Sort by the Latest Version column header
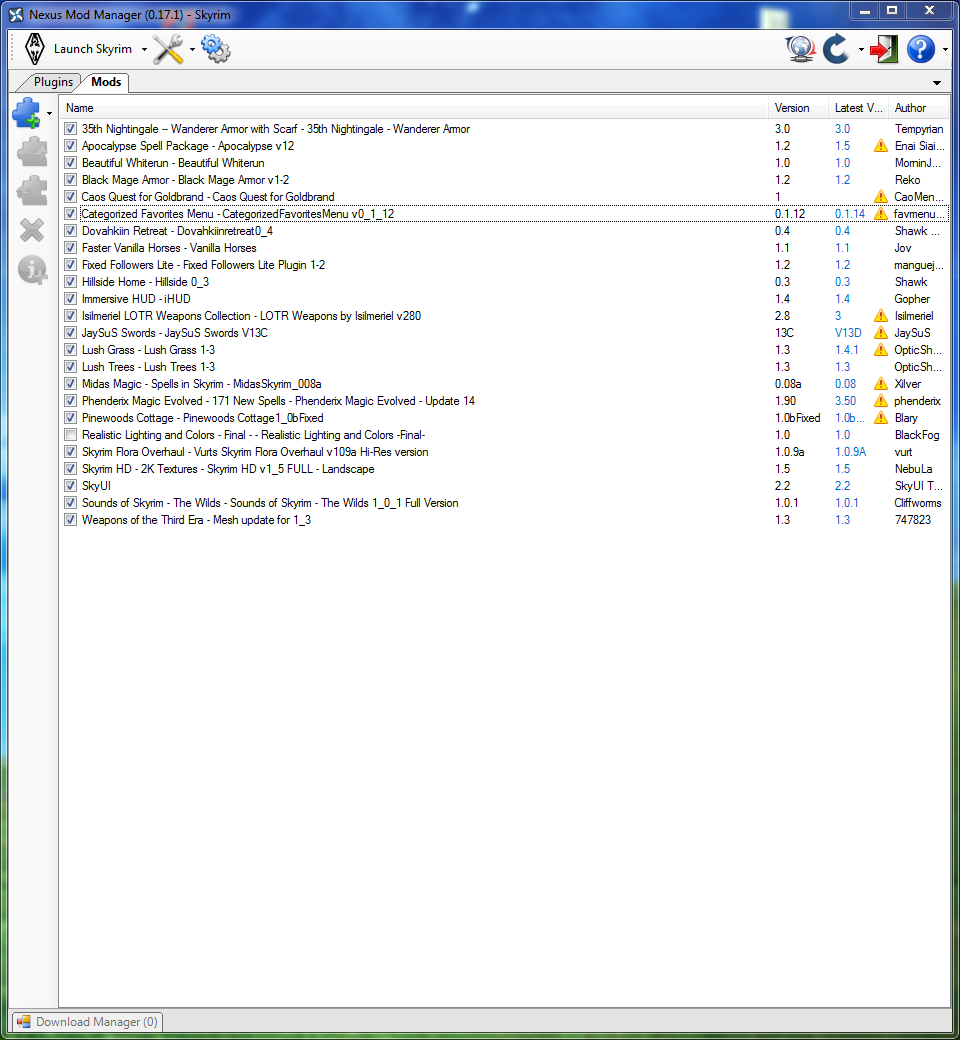 857,108
